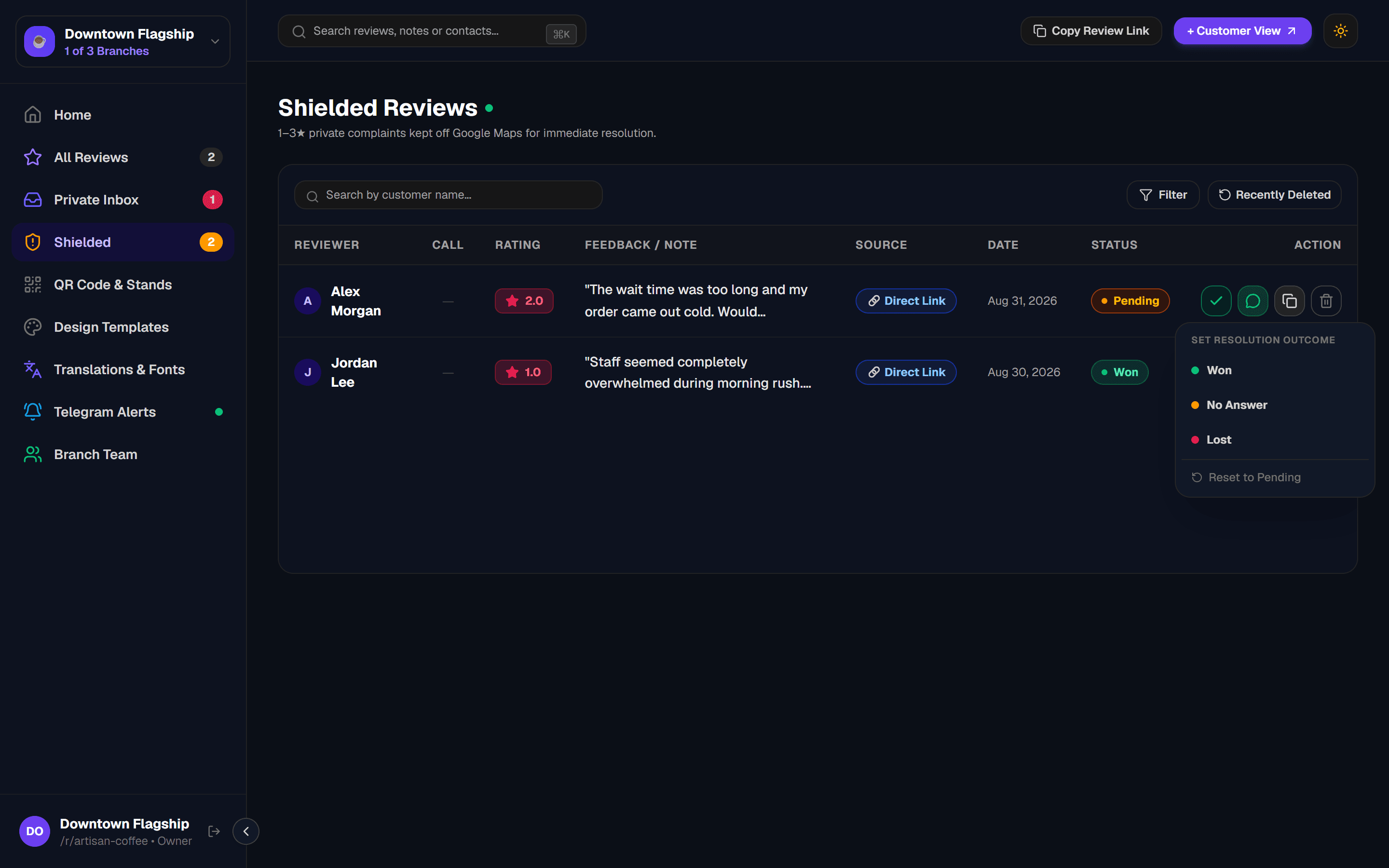This screenshot has width=1389, height=868.
Task: Open Private Inbox section
Action: (x=123, y=200)
